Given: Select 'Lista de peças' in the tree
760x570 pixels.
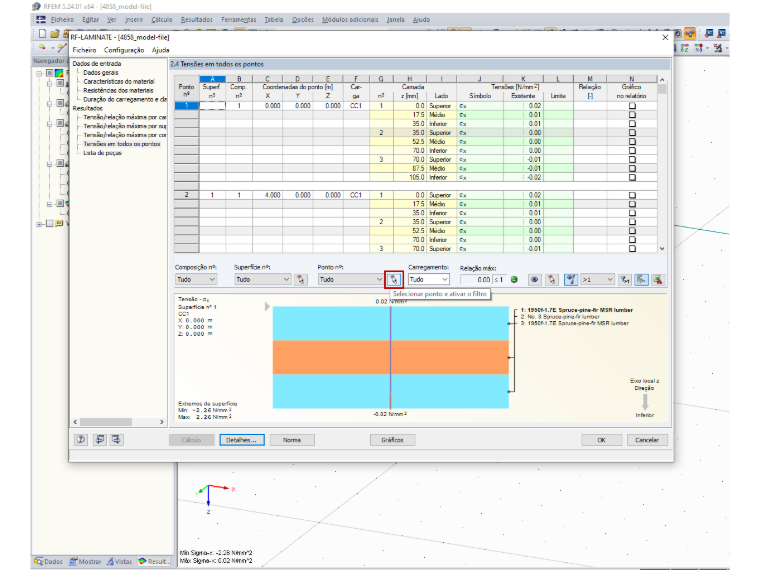Looking at the screenshot, I should [x=102, y=153].
